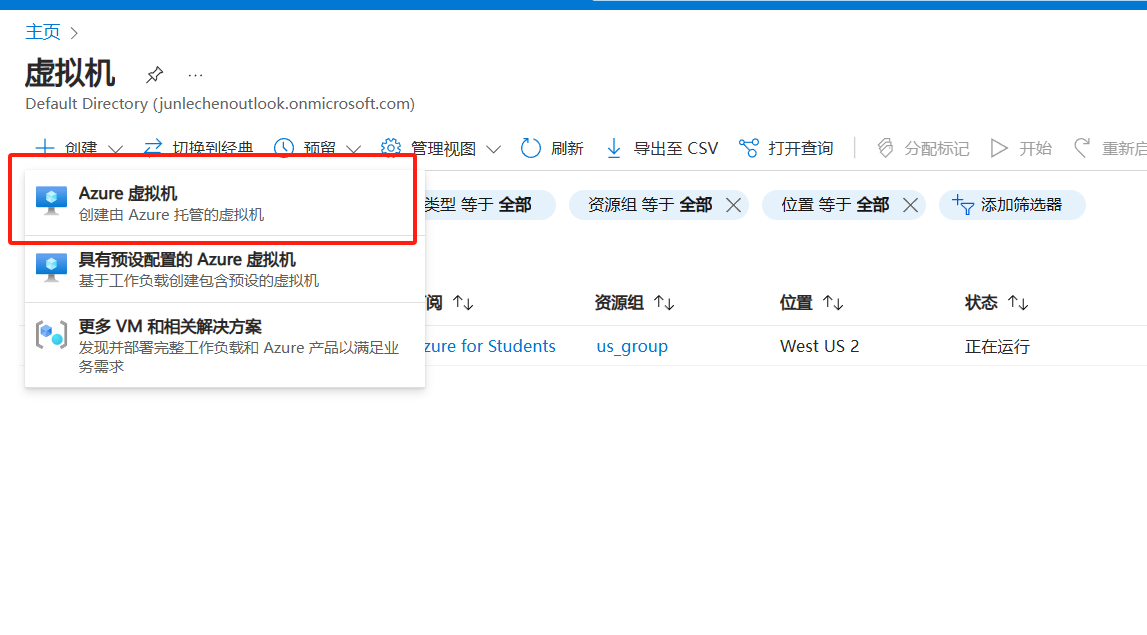Click the 刷新 refresh icon

(x=531, y=148)
